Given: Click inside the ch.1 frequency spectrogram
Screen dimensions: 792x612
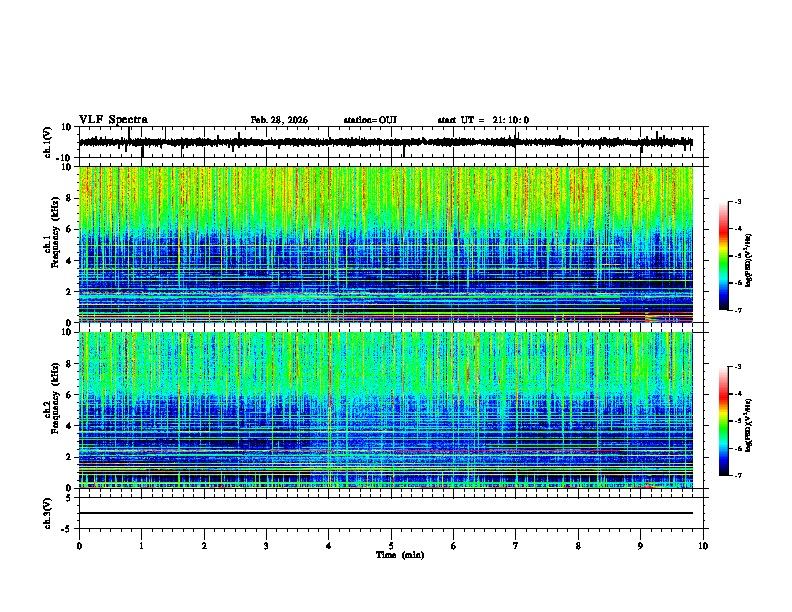Looking at the screenshot, I should (385, 244).
